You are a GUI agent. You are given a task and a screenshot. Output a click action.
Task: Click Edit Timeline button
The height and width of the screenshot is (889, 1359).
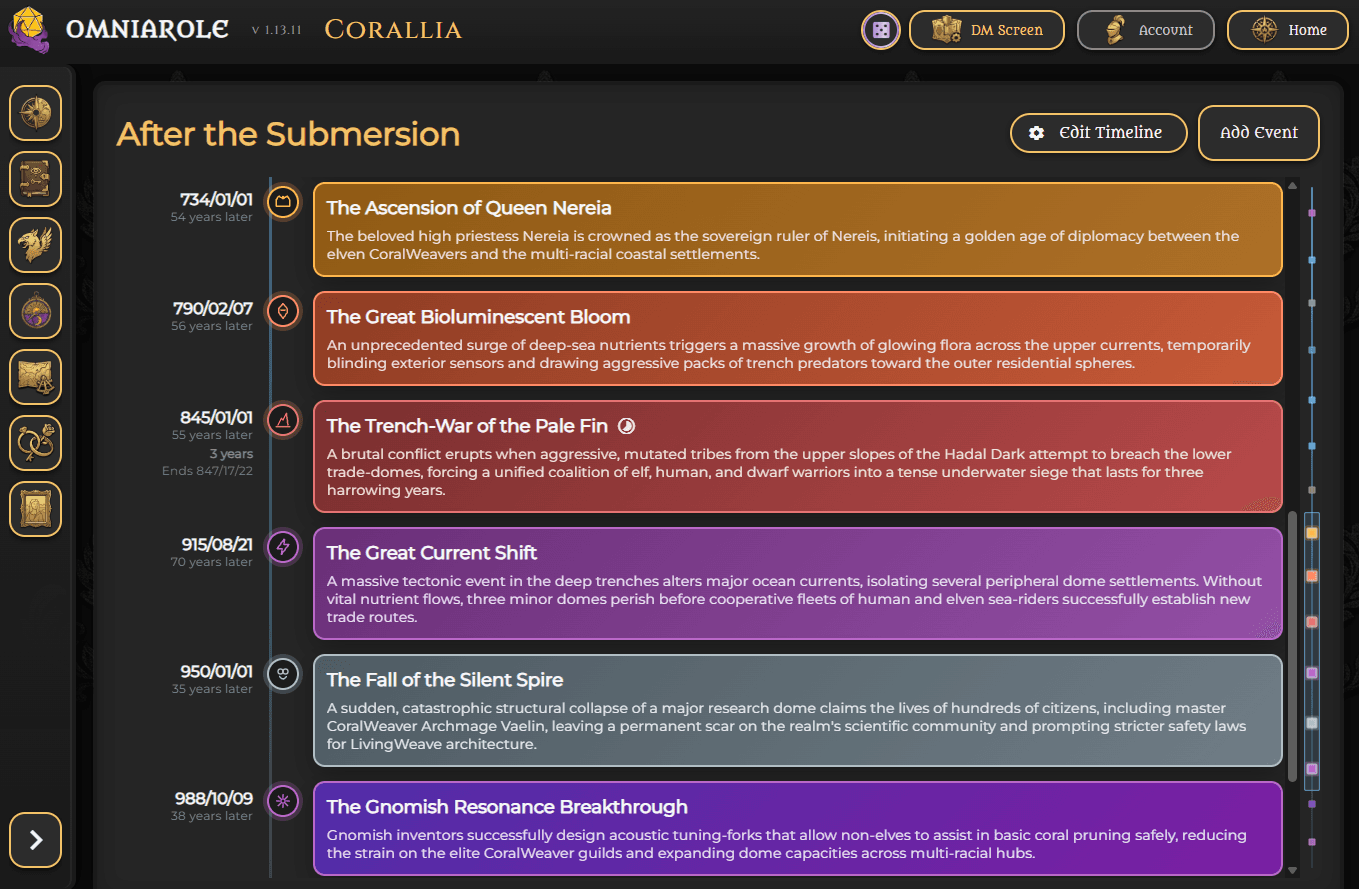point(1099,133)
